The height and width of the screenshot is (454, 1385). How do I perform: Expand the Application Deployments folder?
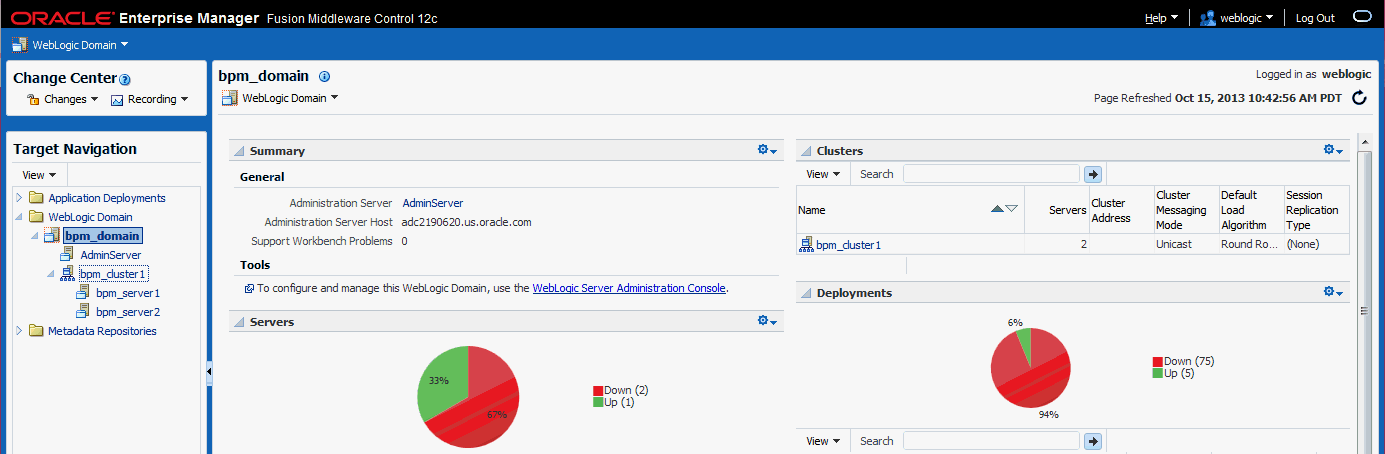[19, 198]
